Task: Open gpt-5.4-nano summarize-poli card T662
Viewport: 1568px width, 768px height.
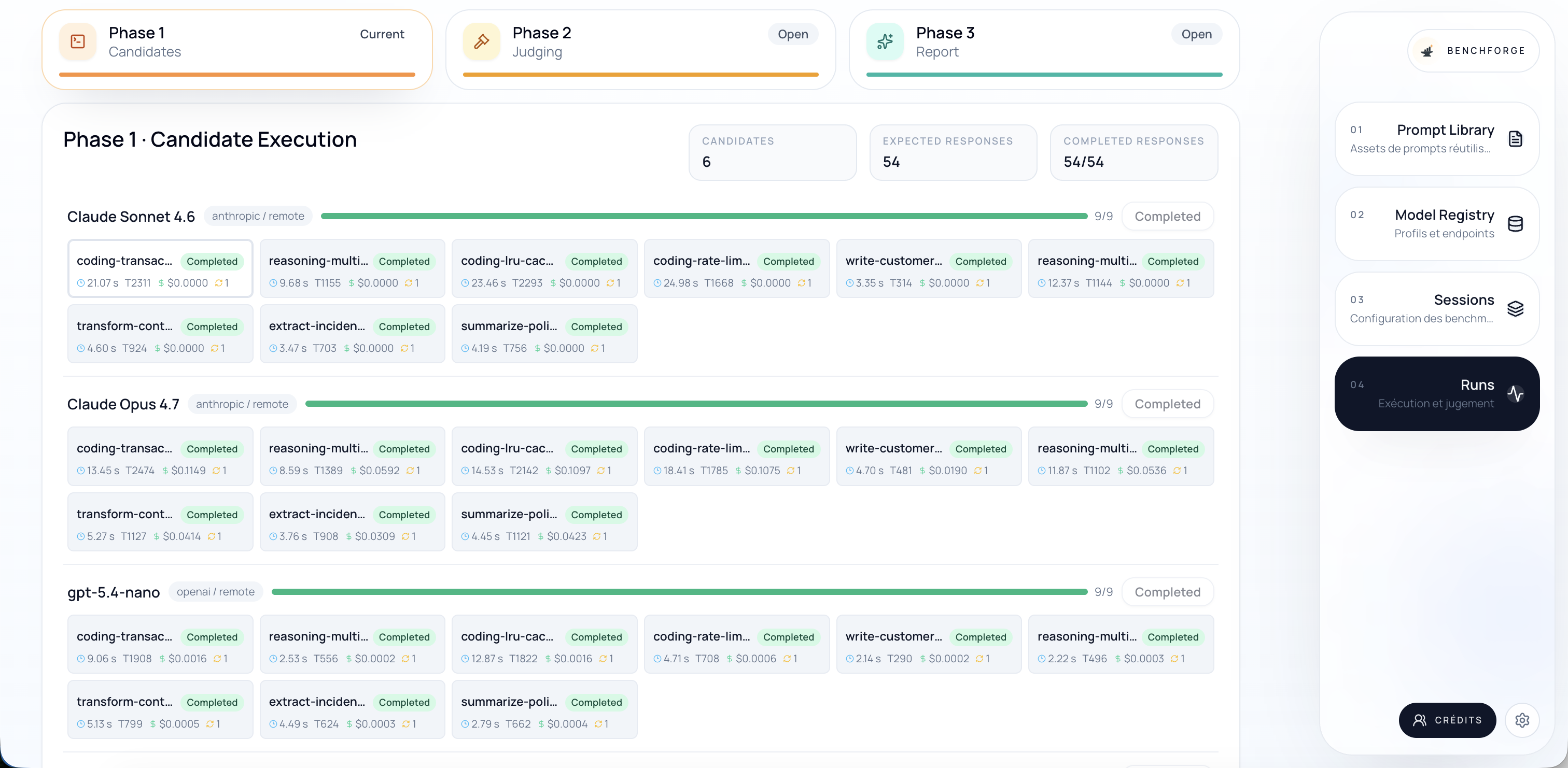Action: tap(544, 709)
